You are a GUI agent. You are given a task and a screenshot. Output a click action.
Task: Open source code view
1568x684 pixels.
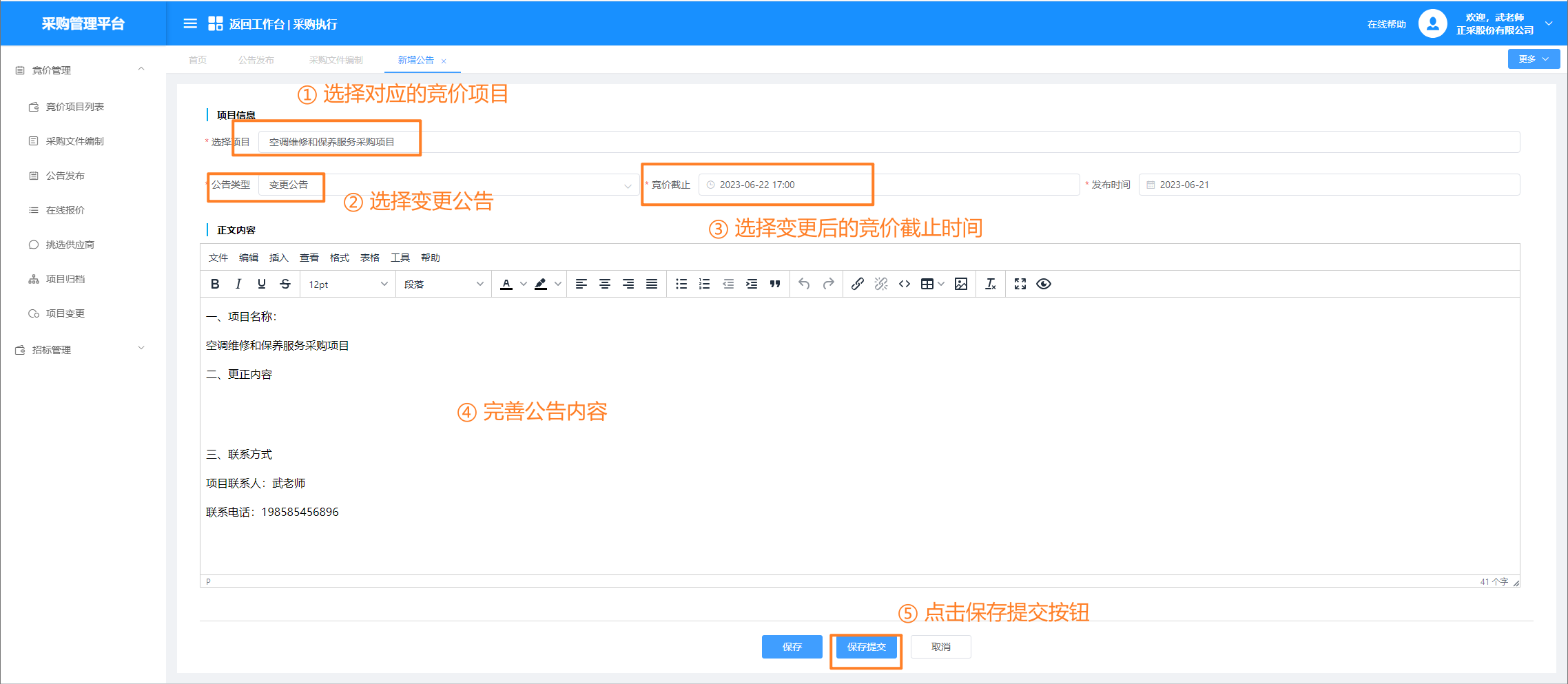(905, 284)
